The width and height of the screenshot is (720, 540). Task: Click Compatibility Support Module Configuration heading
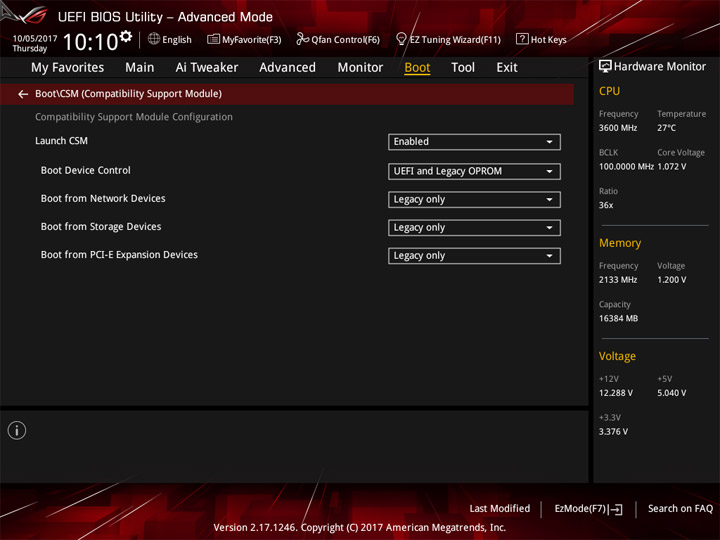[134, 117]
